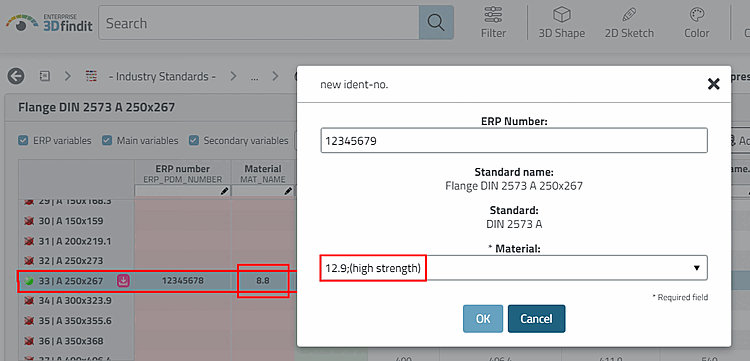This screenshot has height=361, width=750.
Task: Open the Filter tool
Action: coord(493,22)
